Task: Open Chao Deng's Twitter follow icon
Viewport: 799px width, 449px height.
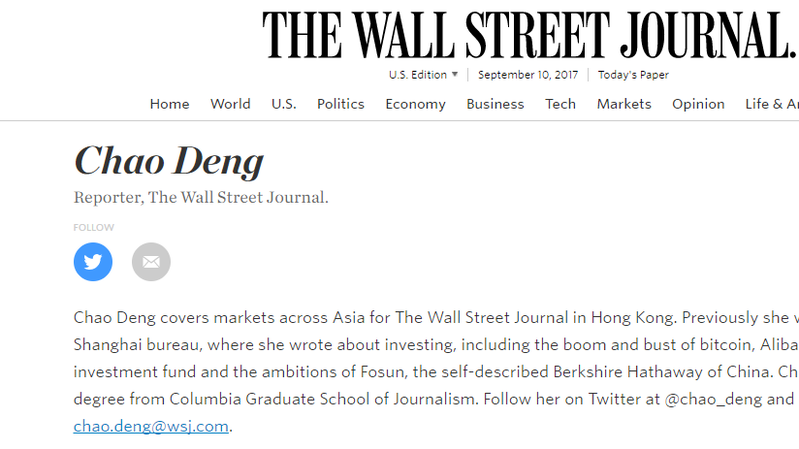Action: point(93,261)
